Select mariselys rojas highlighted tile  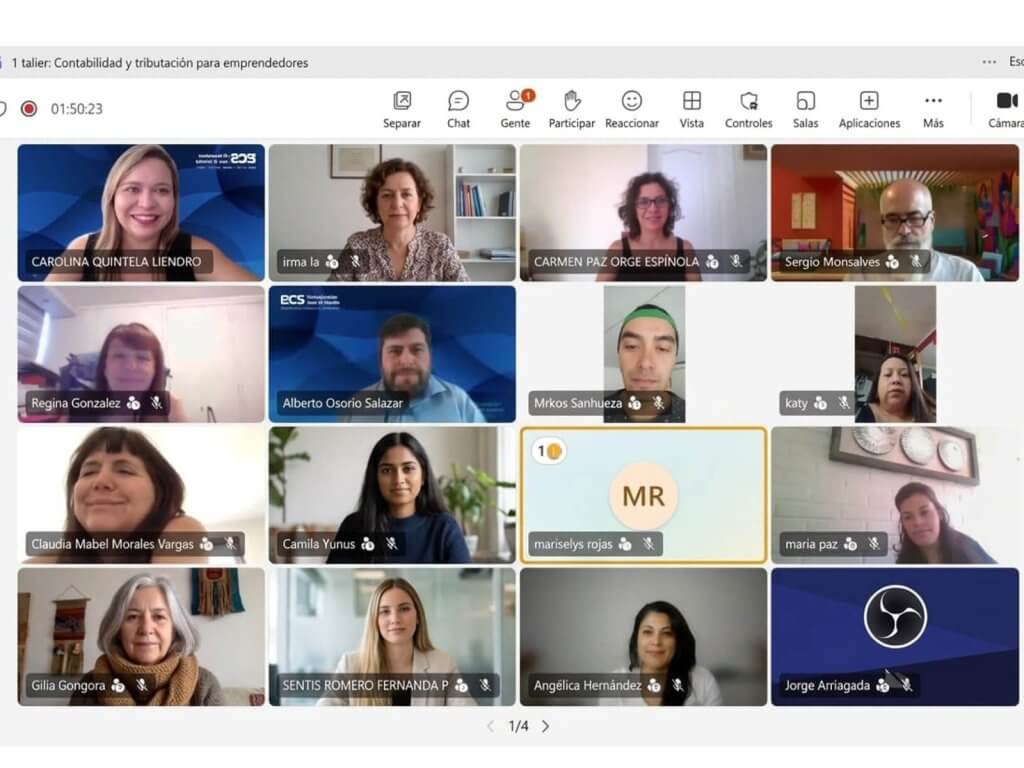(x=643, y=494)
